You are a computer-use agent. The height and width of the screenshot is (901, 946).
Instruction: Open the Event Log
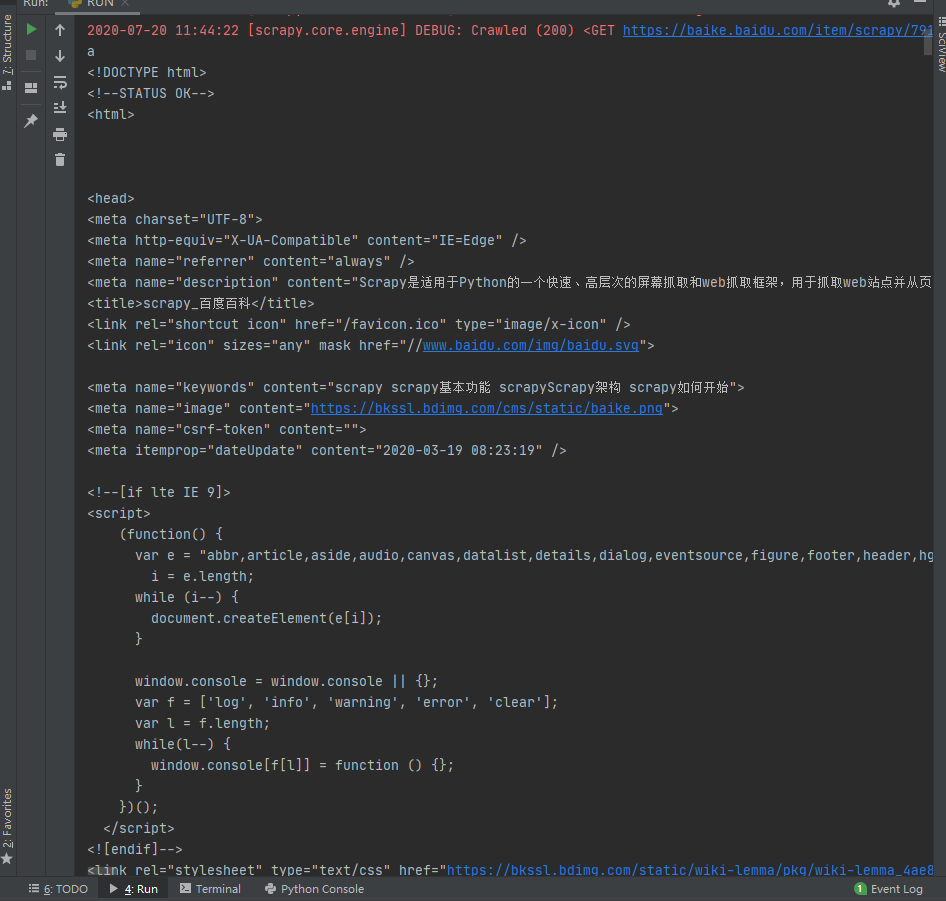(889, 889)
